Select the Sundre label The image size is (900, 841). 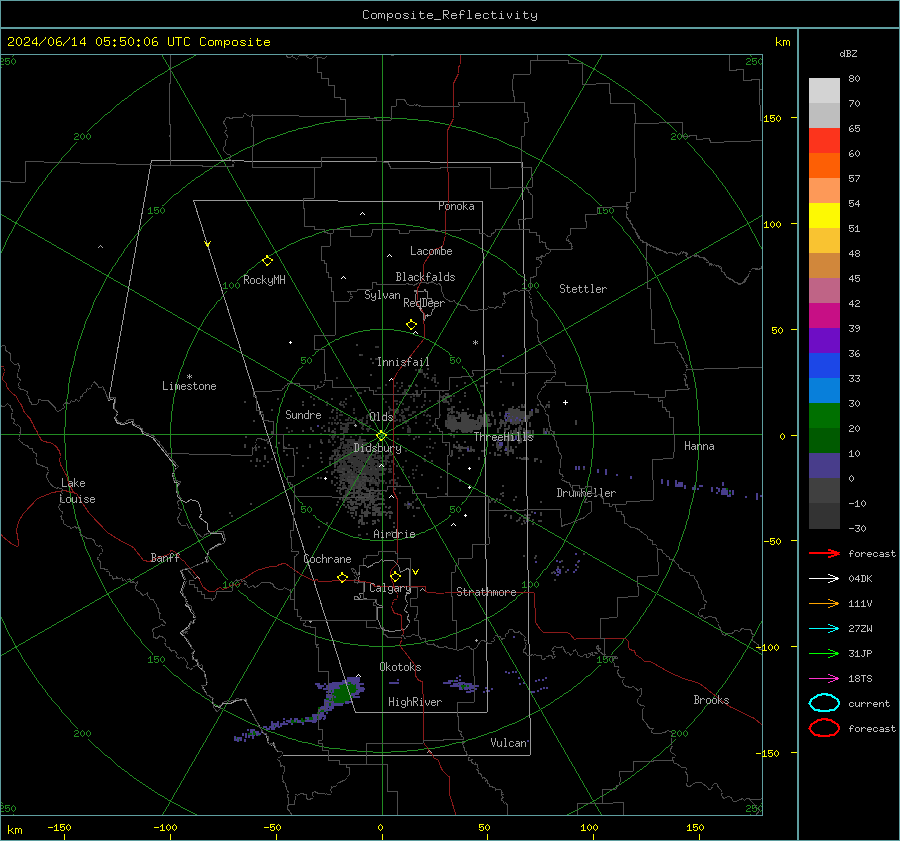click(x=303, y=415)
